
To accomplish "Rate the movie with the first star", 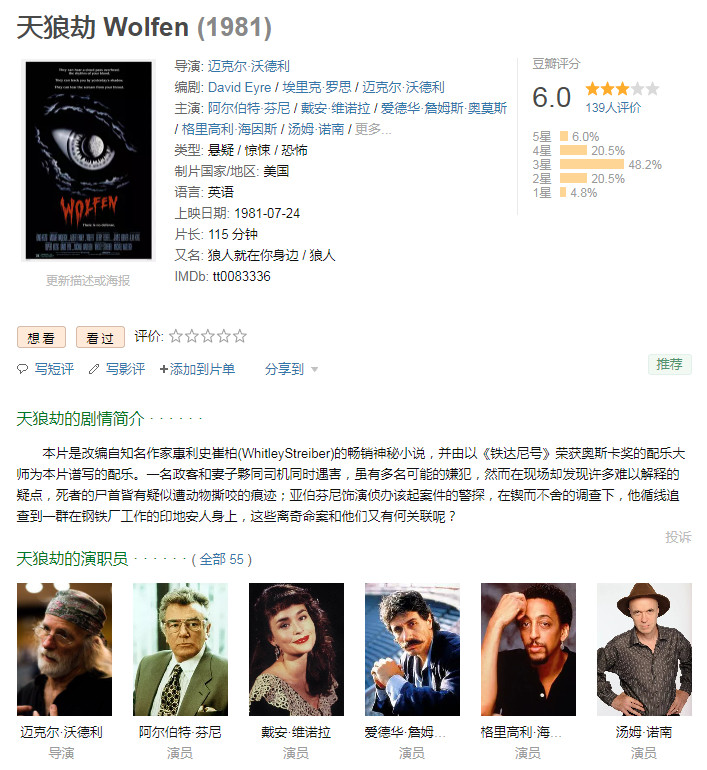I will [x=175, y=336].
